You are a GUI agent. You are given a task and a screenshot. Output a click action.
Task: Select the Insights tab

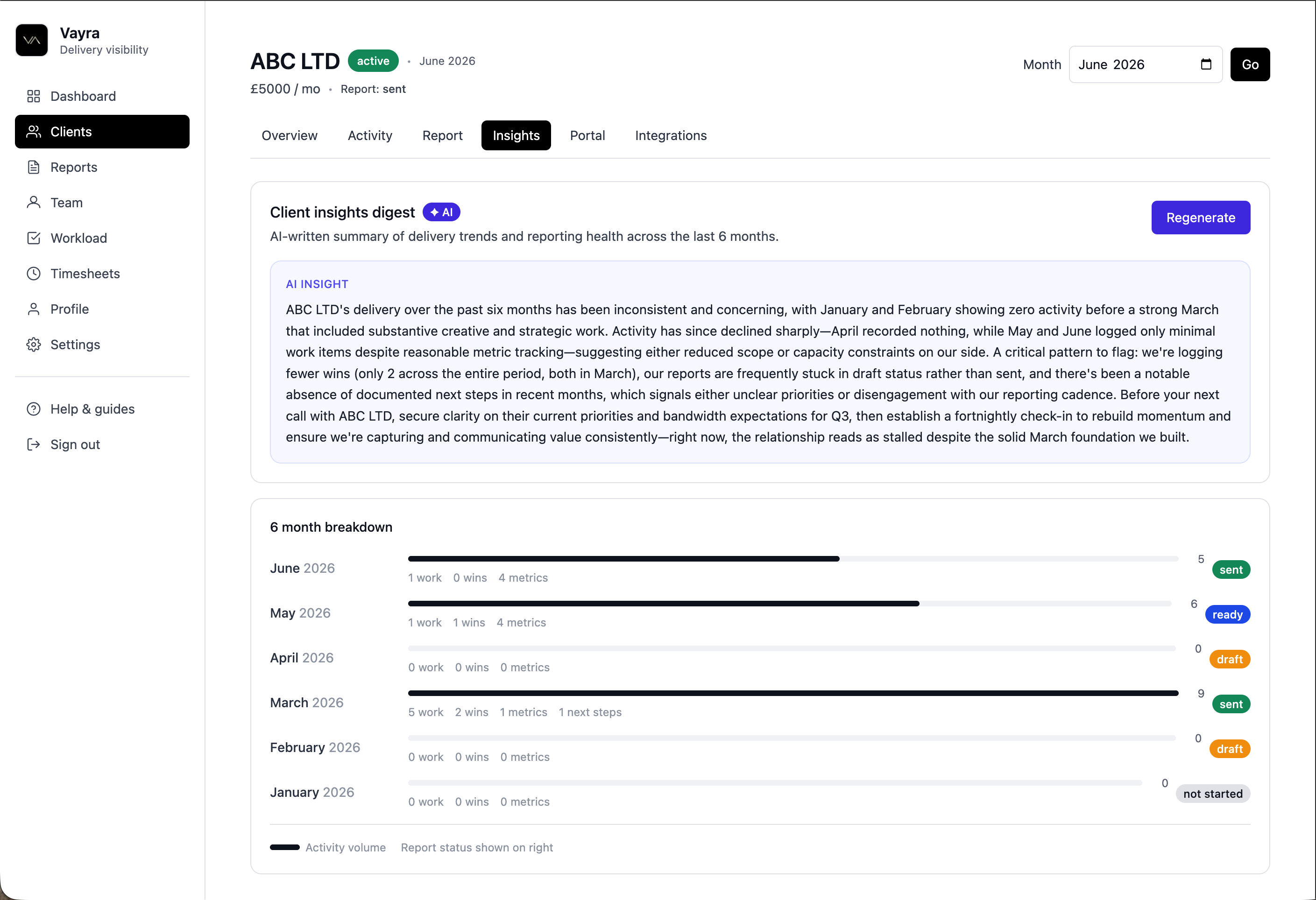516,135
